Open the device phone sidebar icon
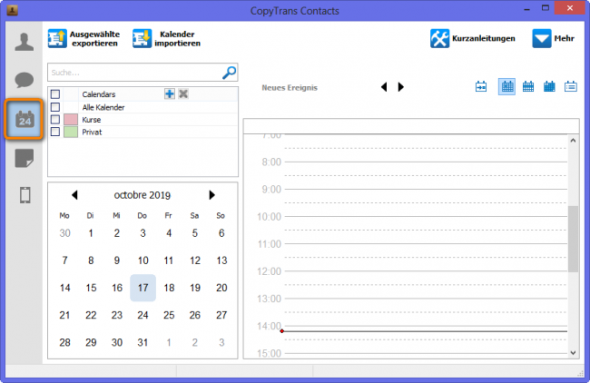This screenshot has height=383, width=590. [x=25, y=195]
